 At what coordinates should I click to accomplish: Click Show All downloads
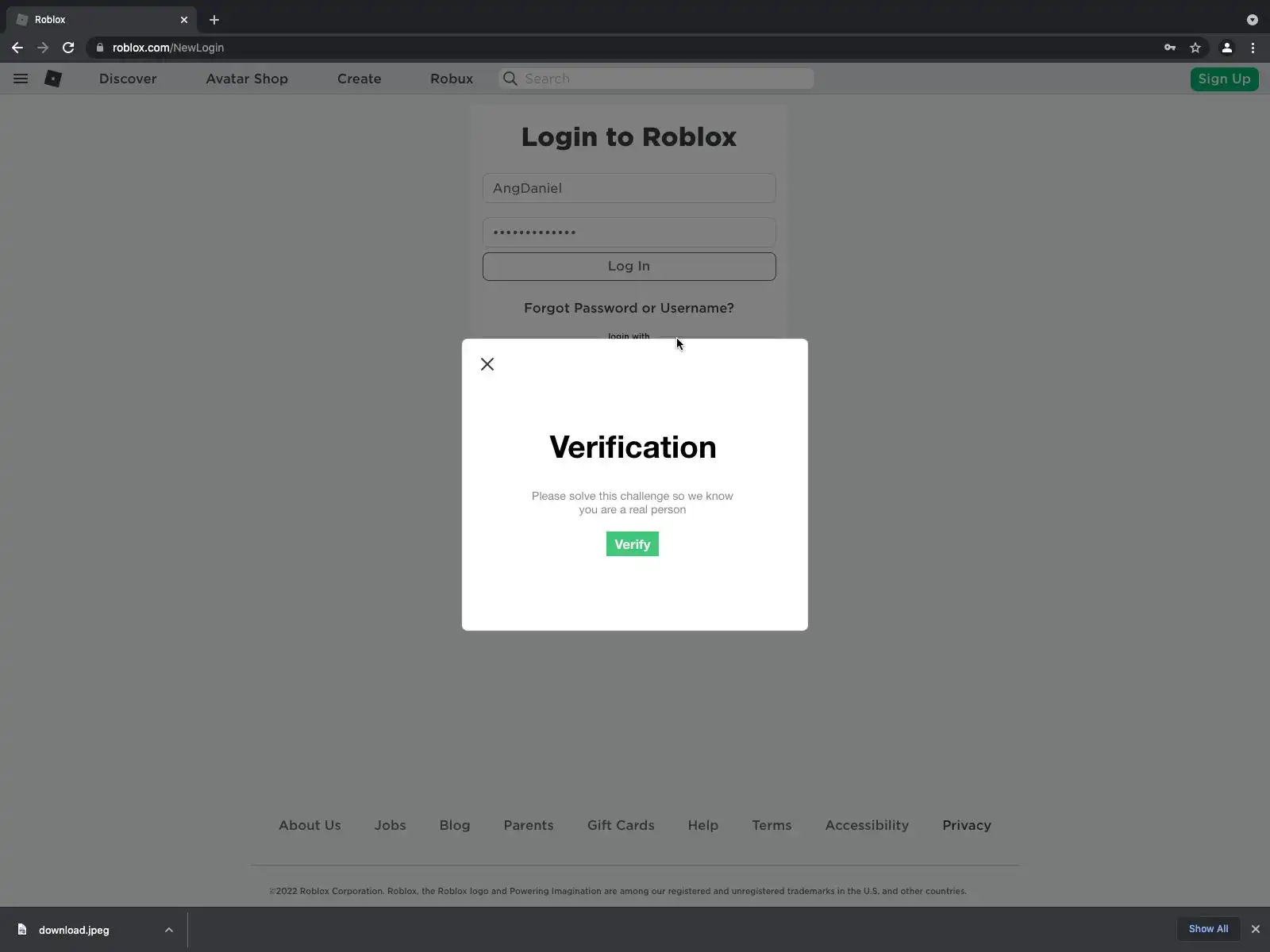1208,929
